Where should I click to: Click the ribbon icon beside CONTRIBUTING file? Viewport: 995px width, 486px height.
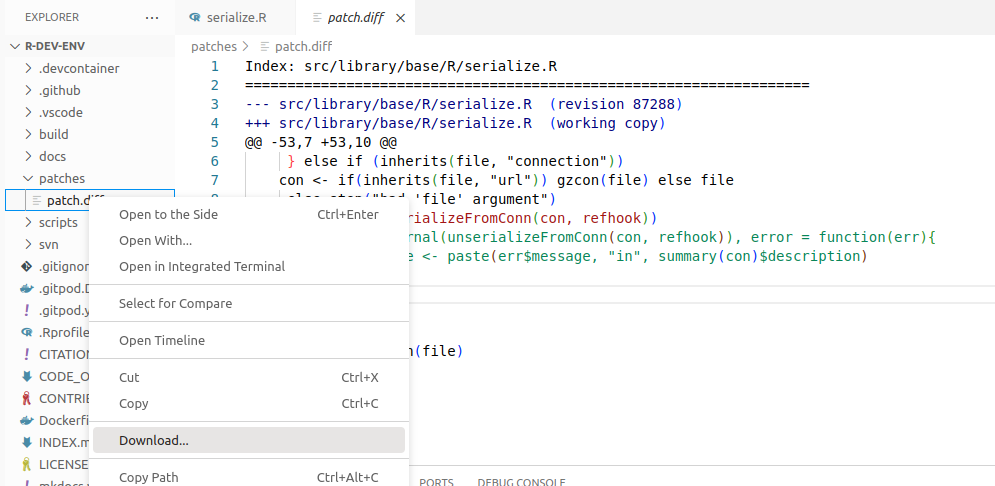point(27,399)
